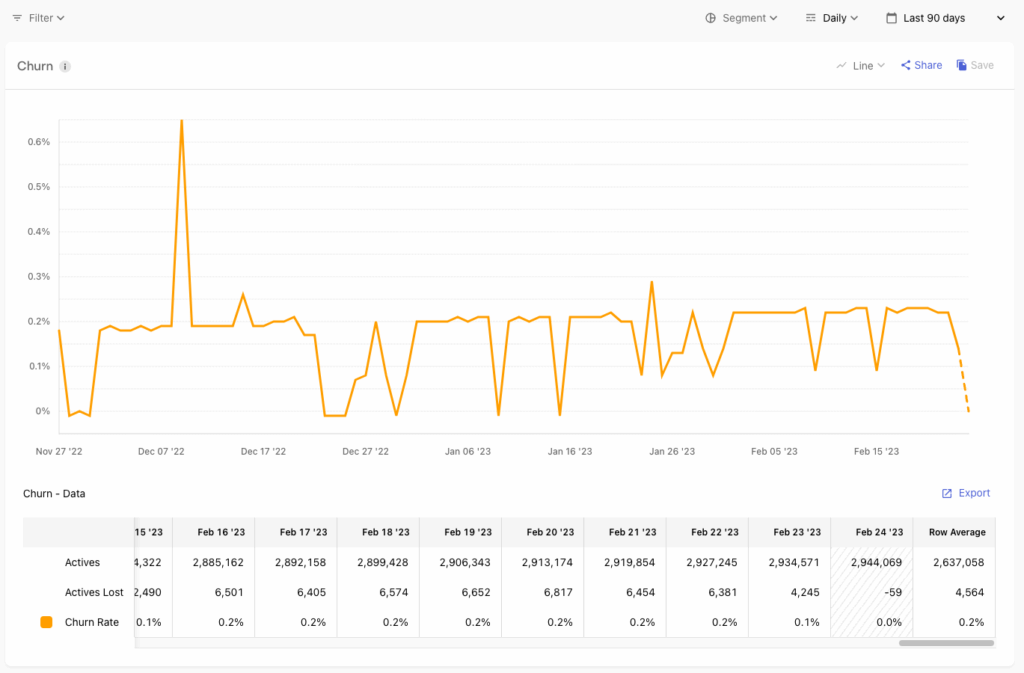Viewport: 1024px width, 673px height.
Task: Click the Filter funnel icon
Action: coord(16,17)
